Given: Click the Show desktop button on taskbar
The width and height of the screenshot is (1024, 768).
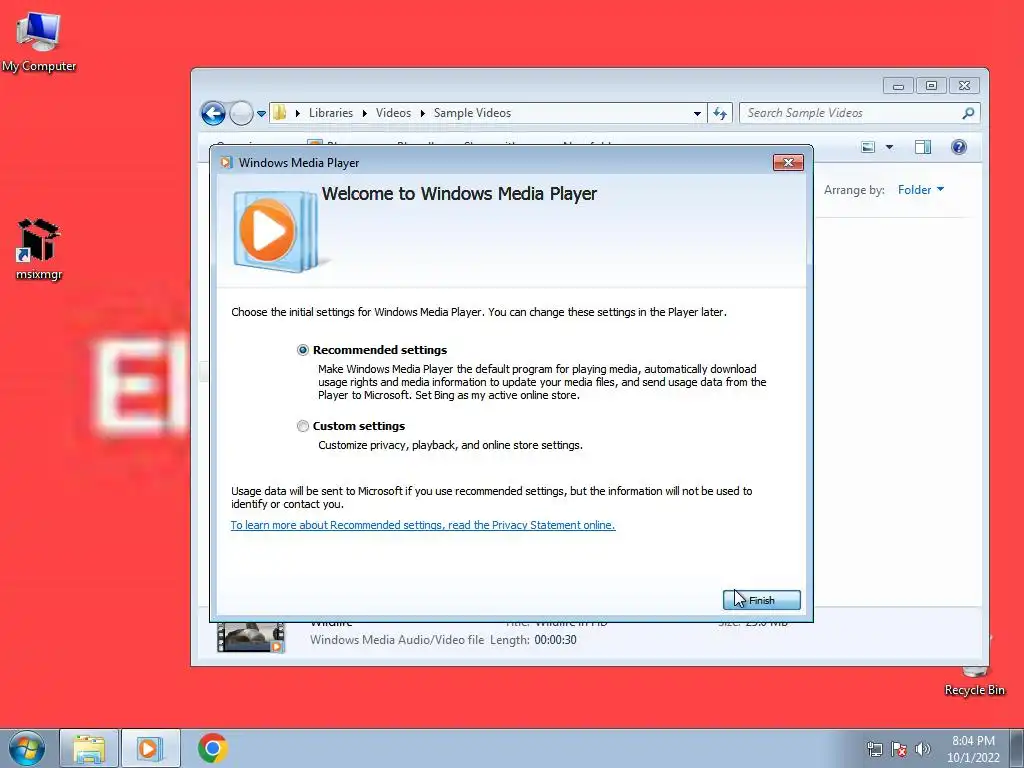Looking at the screenshot, I should pos(1017,748).
